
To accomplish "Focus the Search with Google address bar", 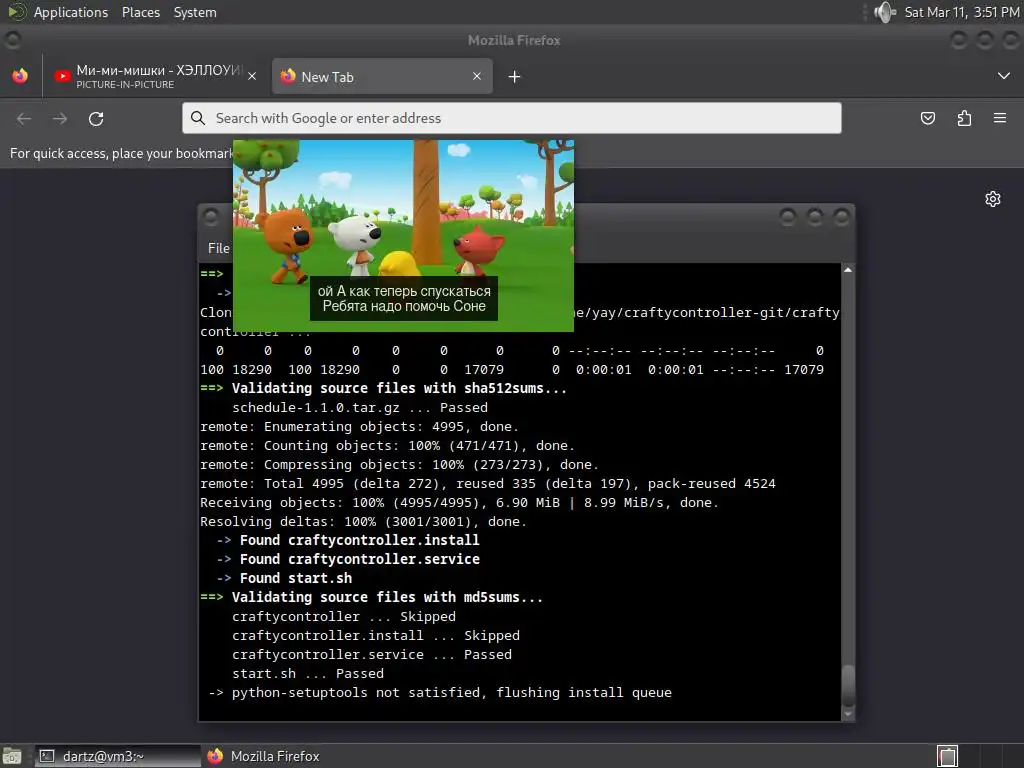I will 511,118.
